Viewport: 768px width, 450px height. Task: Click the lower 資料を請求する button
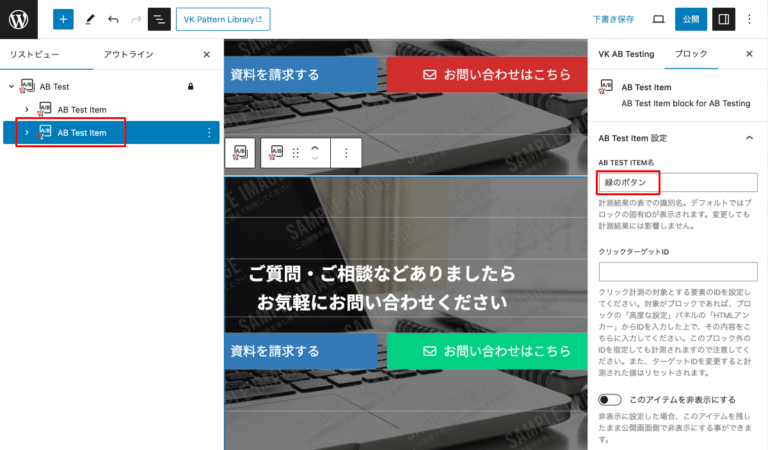(301, 351)
